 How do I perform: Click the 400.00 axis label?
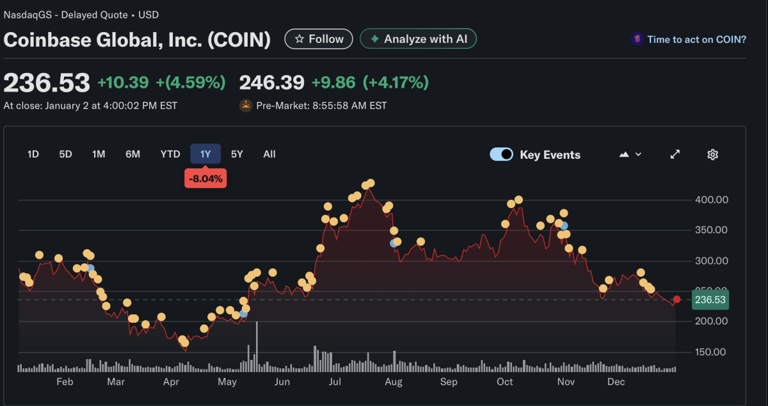click(712, 200)
